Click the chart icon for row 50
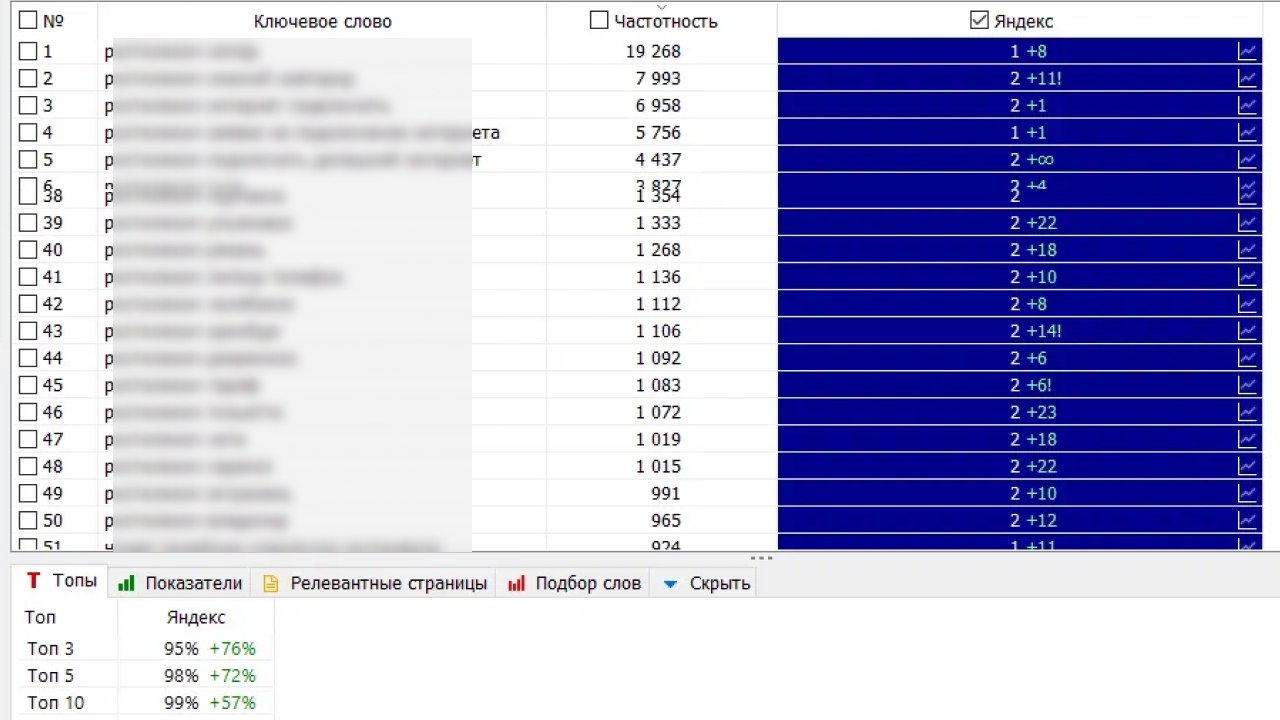The height and width of the screenshot is (720, 1280). point(1247,519)
